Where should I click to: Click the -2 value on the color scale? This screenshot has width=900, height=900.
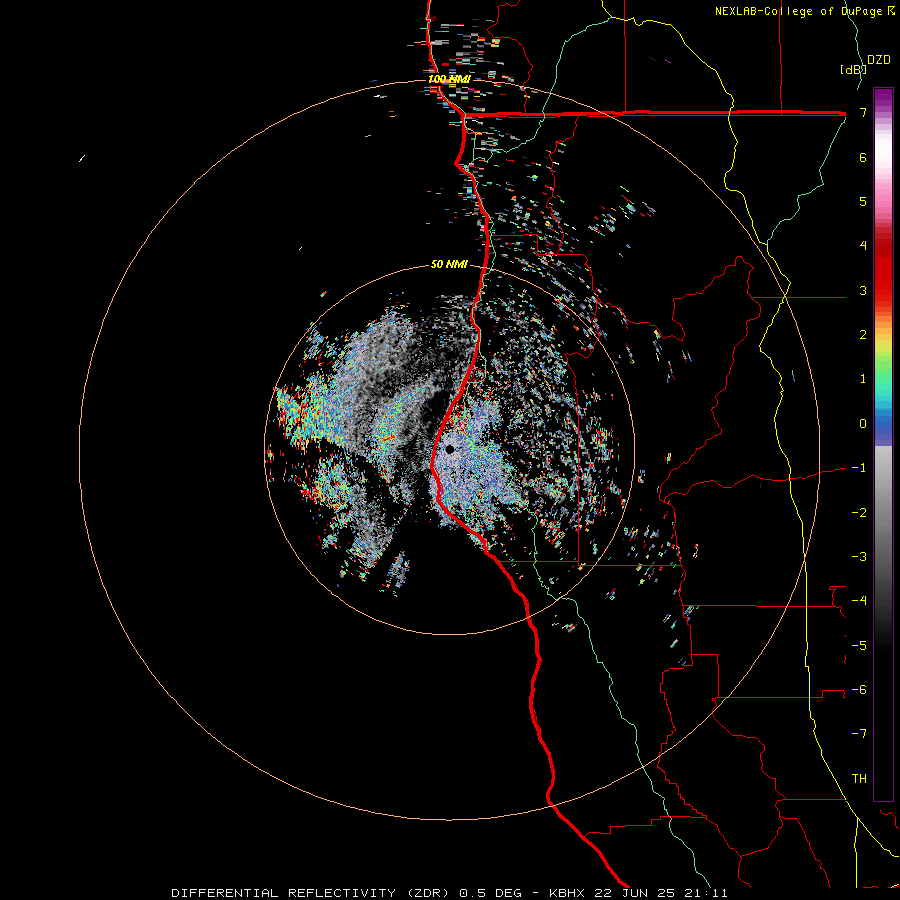[x=859, y=513]
